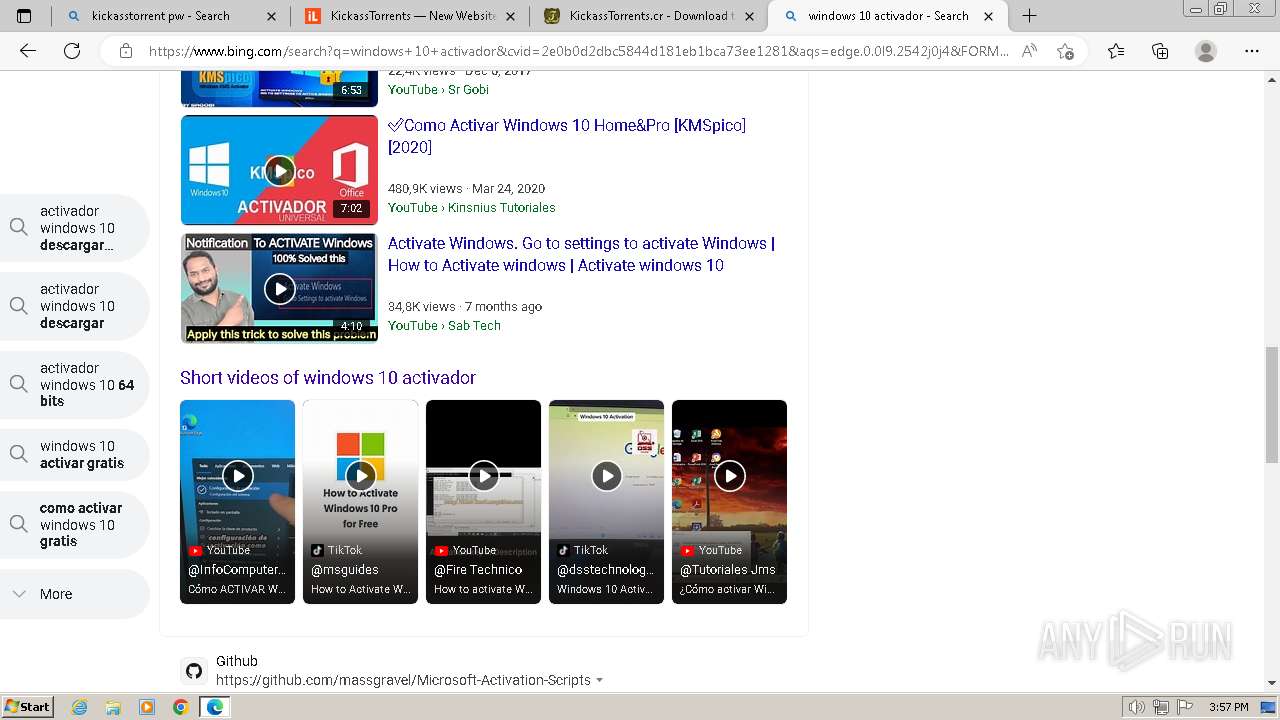Open the Windows Start button

tap(28, 706)
